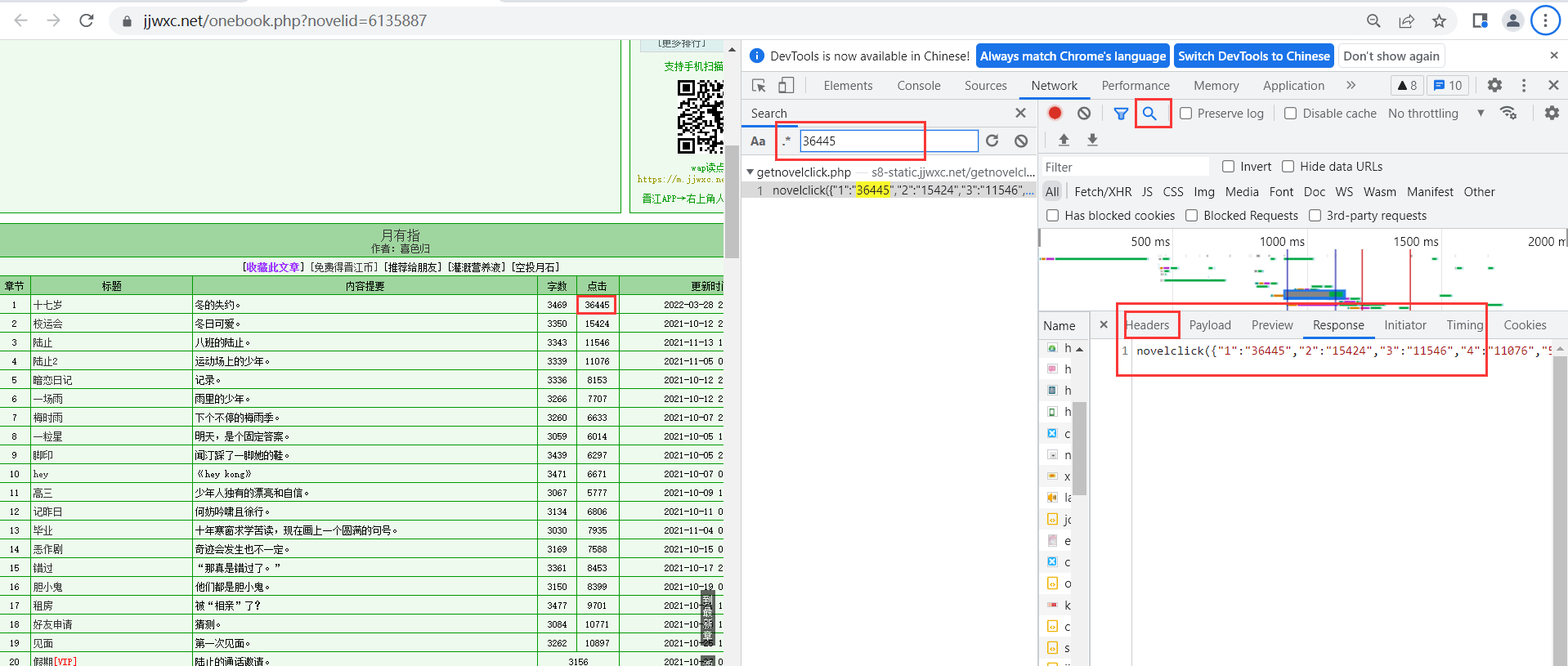Enable the Preserve log checkbox

(1185, 114)
